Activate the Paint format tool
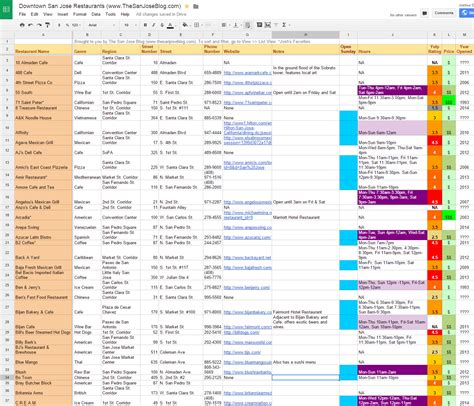Image resolution: width=474 pixels, height=406 pixels. pos(48,25)
